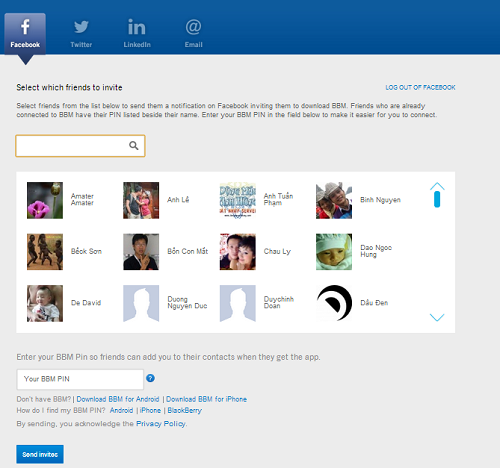500x468 pixels.
Task: Click the name Duong Nguyen Duc
Action: tap(187, 302)
